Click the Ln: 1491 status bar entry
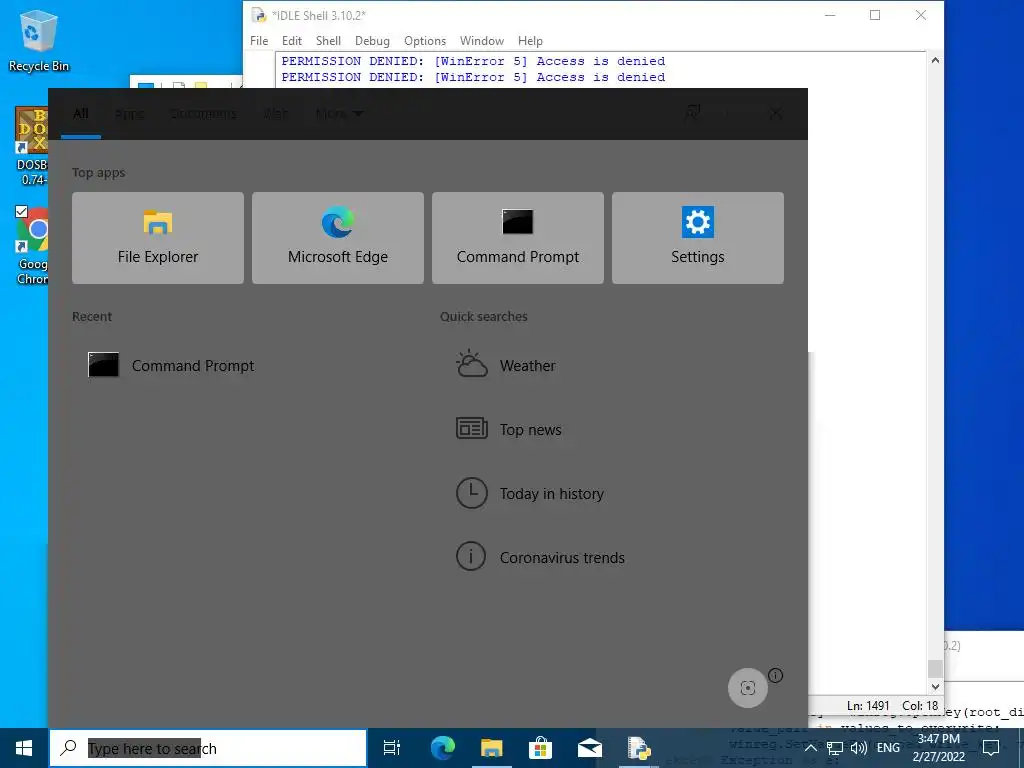 tap(868, 705)
